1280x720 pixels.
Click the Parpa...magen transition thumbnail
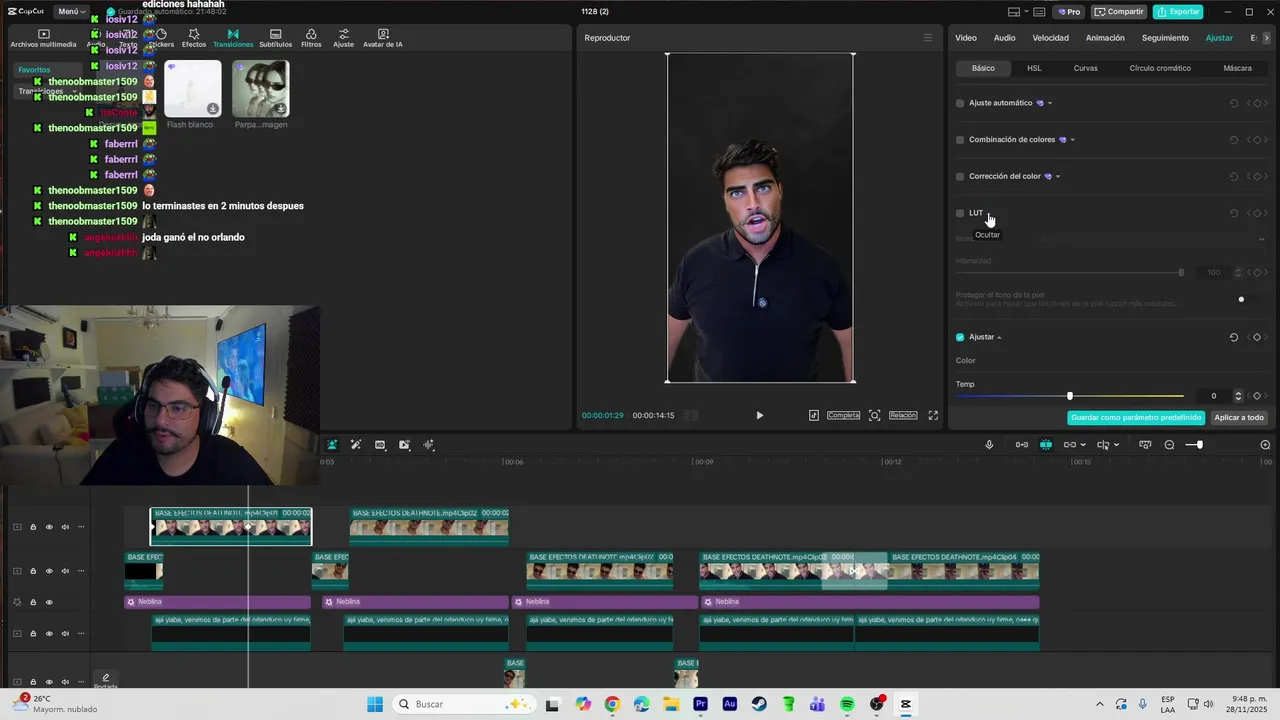pos(261,89)
